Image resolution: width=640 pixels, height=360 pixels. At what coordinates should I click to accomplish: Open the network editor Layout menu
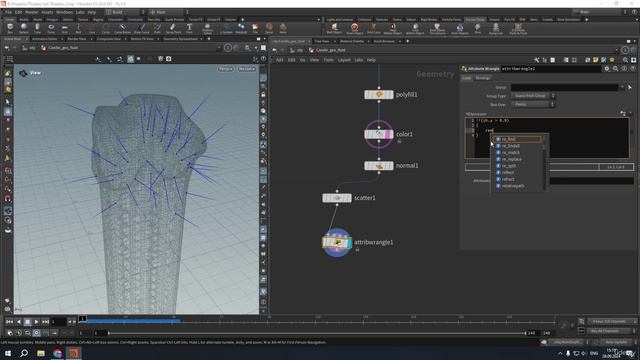[344, 60]
